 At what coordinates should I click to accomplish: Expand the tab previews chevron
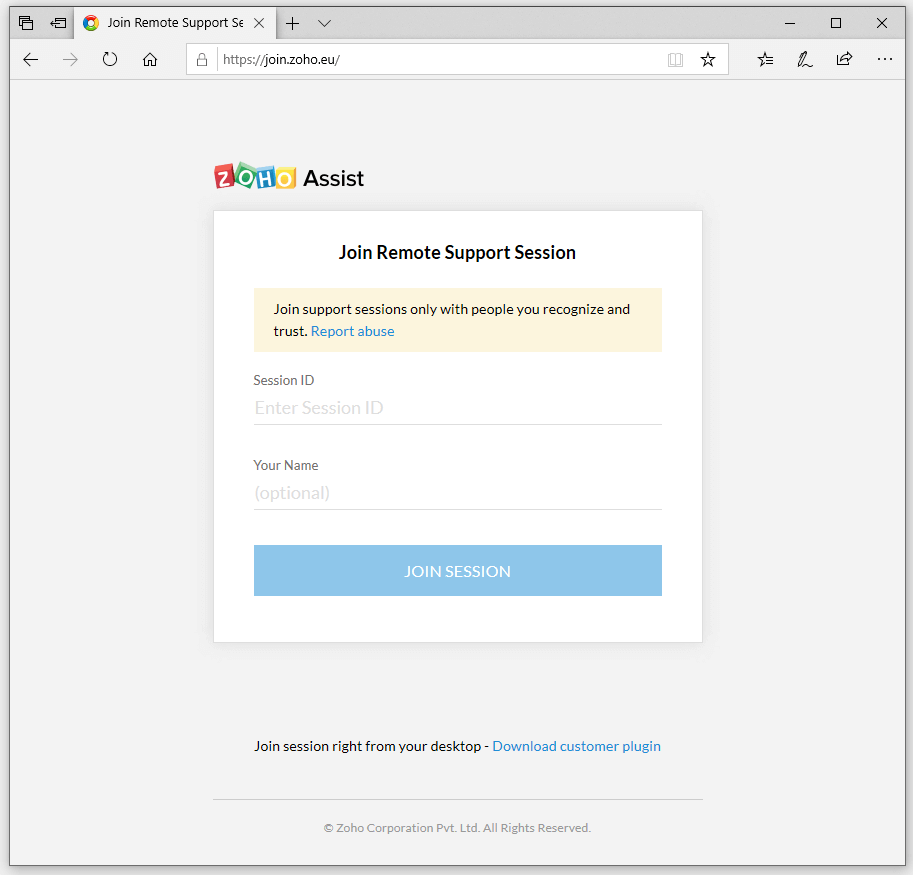[x=324, y=23]
